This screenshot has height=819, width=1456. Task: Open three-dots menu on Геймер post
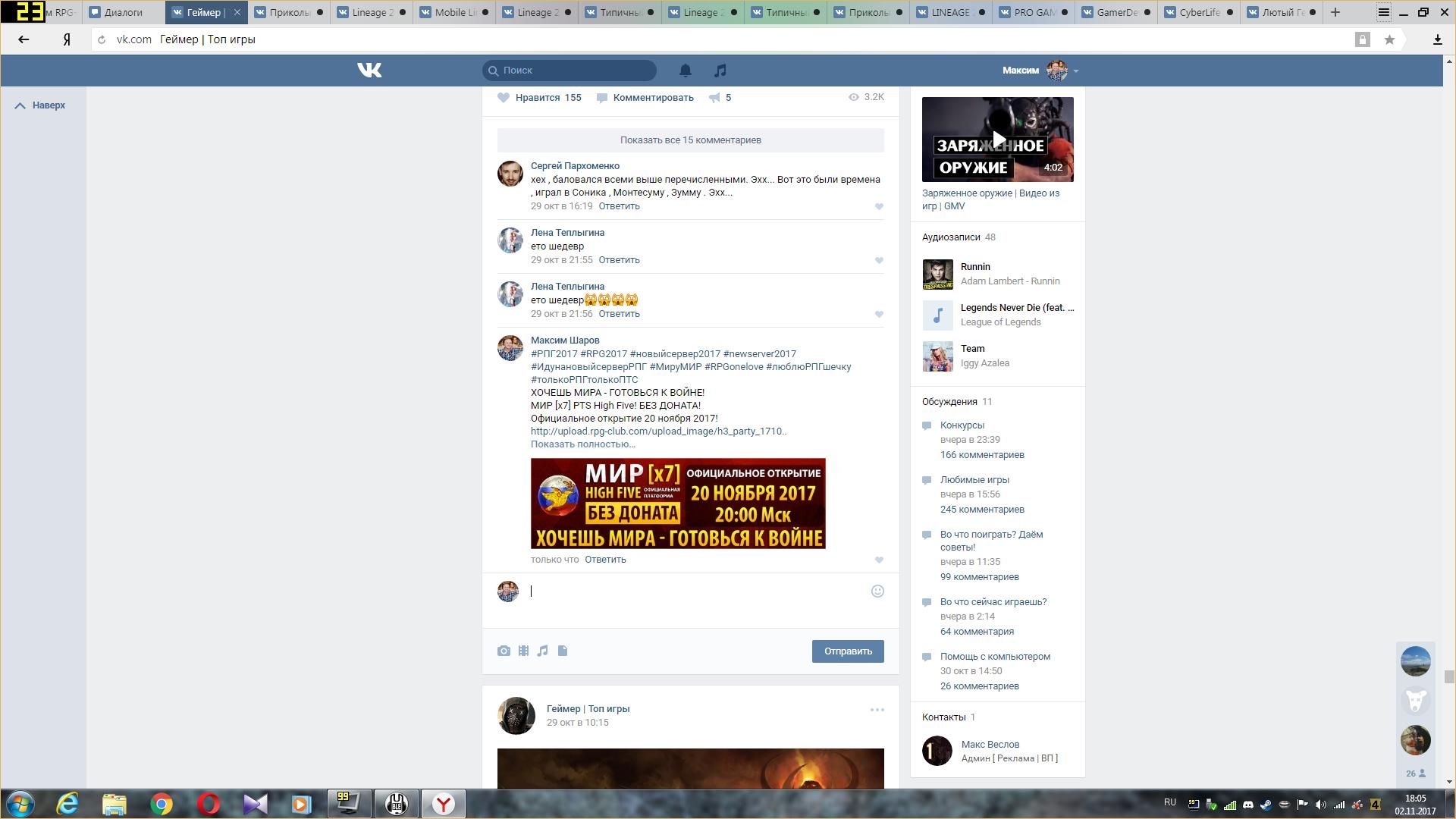[x=877, y=710]
